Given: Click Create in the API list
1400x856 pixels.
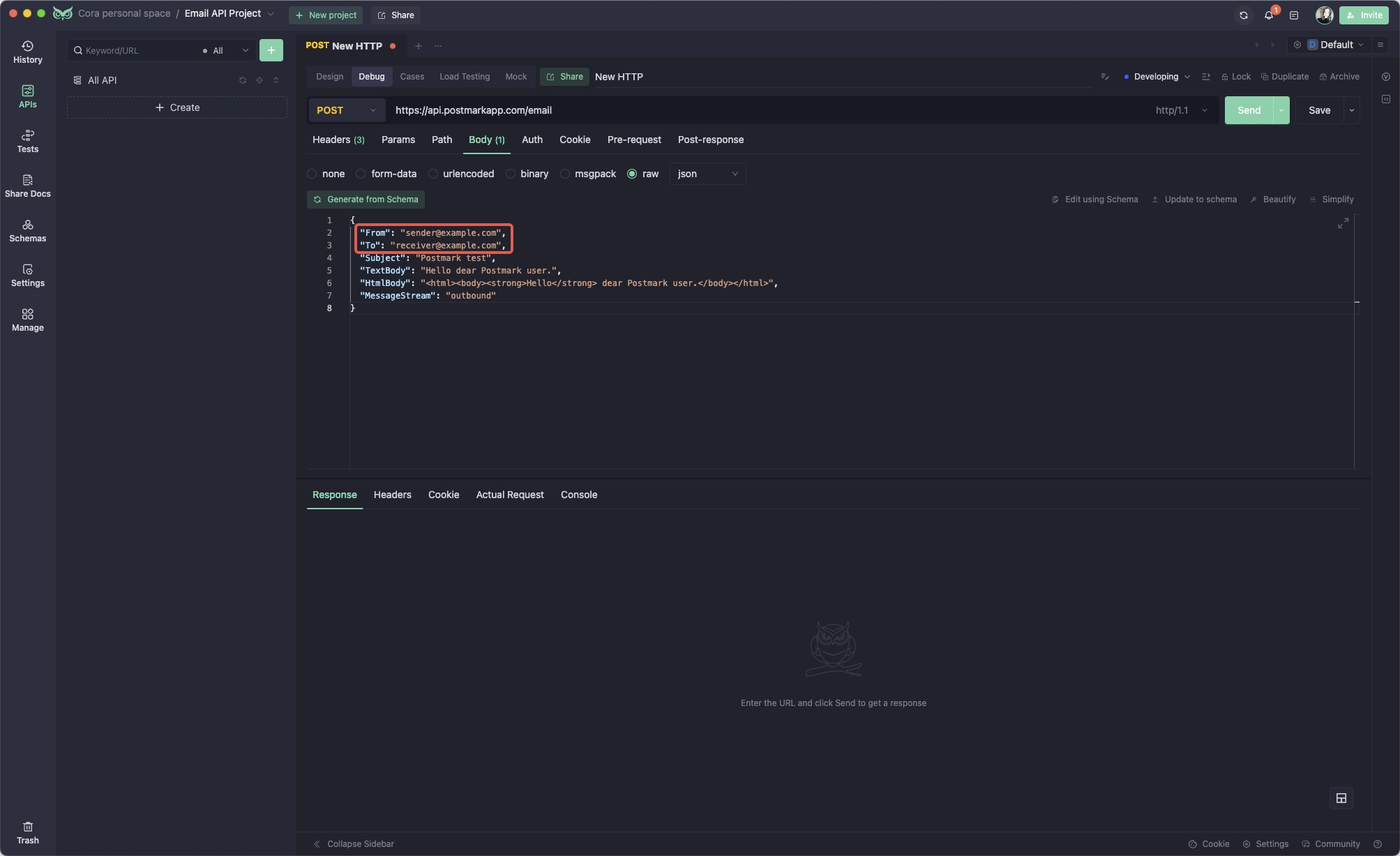Looking at the screenshot, I should pos(177,107).
